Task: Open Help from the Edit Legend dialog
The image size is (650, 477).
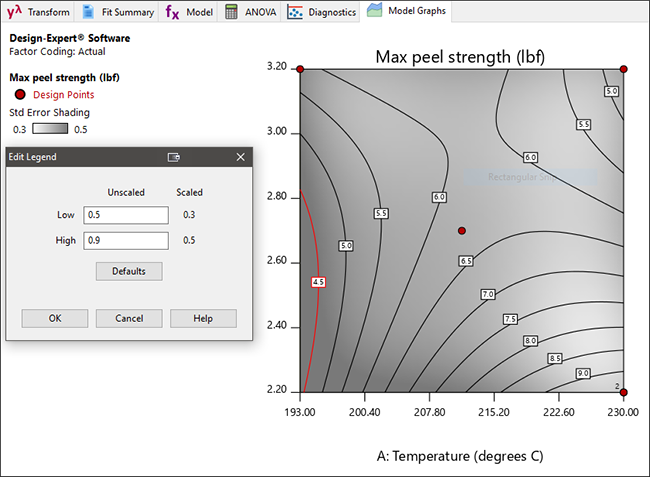Action: click(x=203, y=318)
